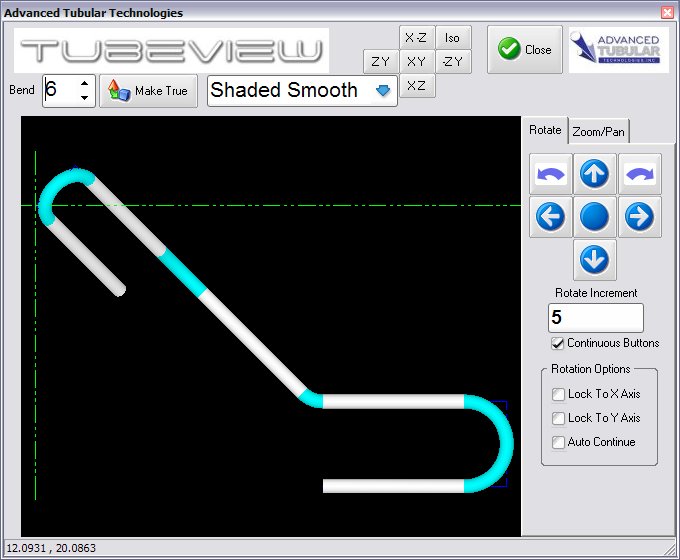This screenshot has height=560, width=680.
Task: Uncheck the Continuous Buttons checkbox
Action: pyautogui.click(x=559, y=343)
